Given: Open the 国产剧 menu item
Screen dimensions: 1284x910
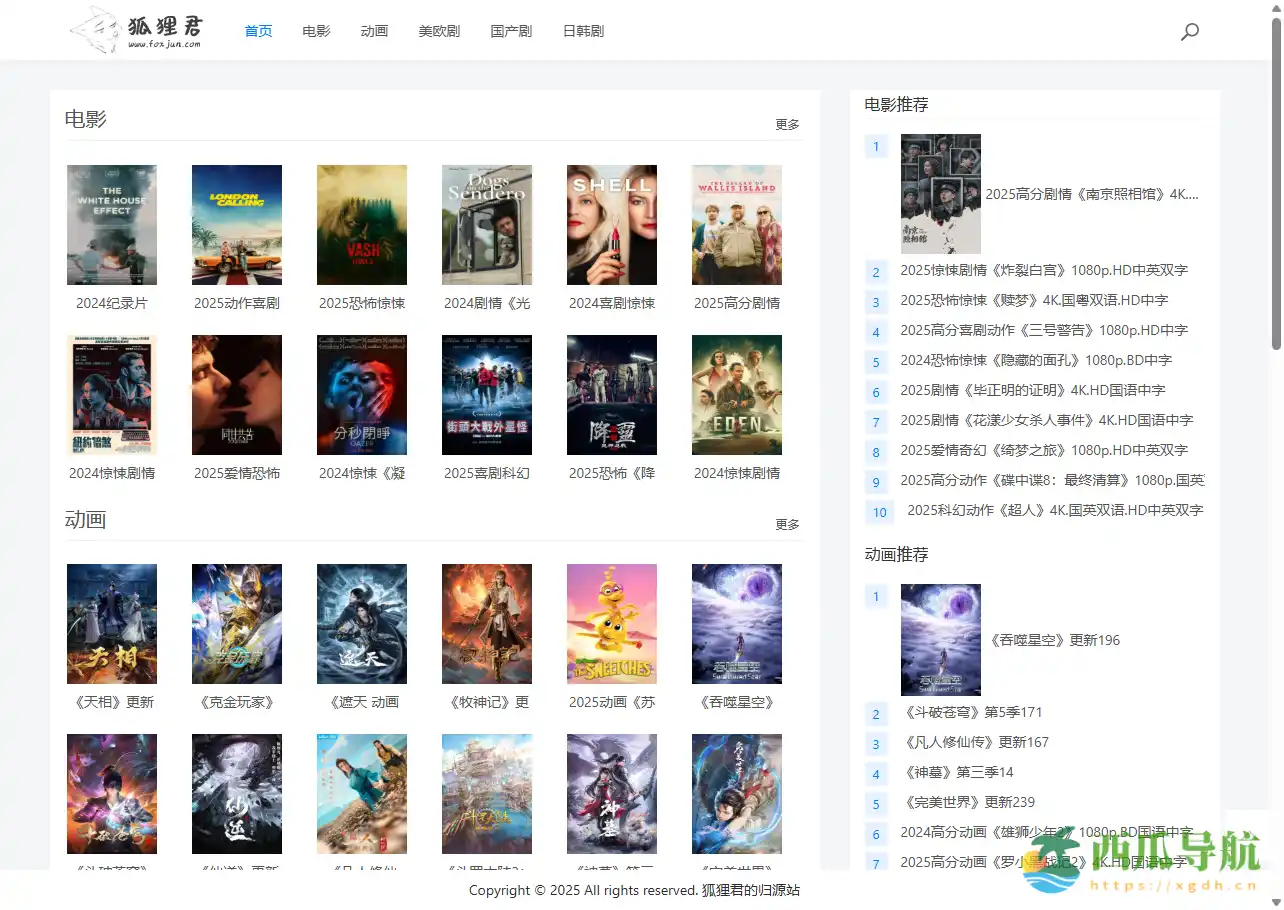Looking at the screenshot, I should tap(511, 31).
